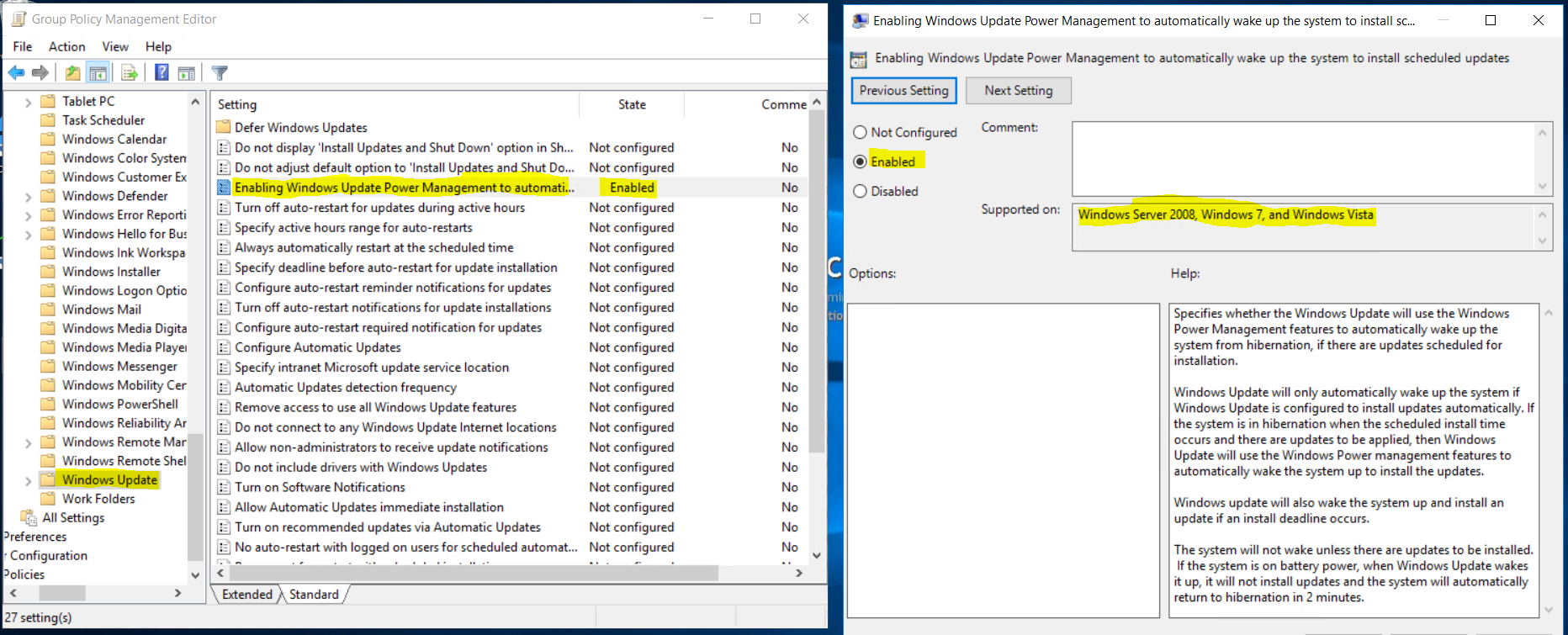Open the Action menu
The image size is (1568, 635).
(66, 46)
